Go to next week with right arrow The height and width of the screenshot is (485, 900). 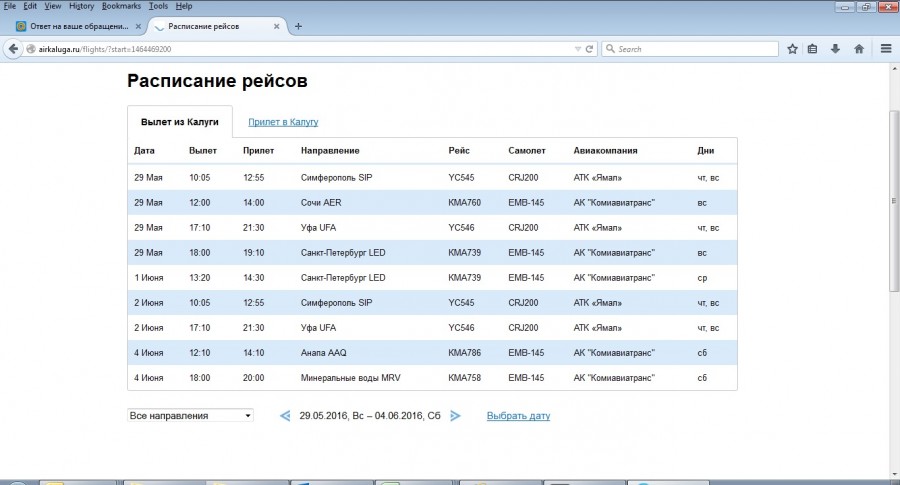tap(456, 416)
